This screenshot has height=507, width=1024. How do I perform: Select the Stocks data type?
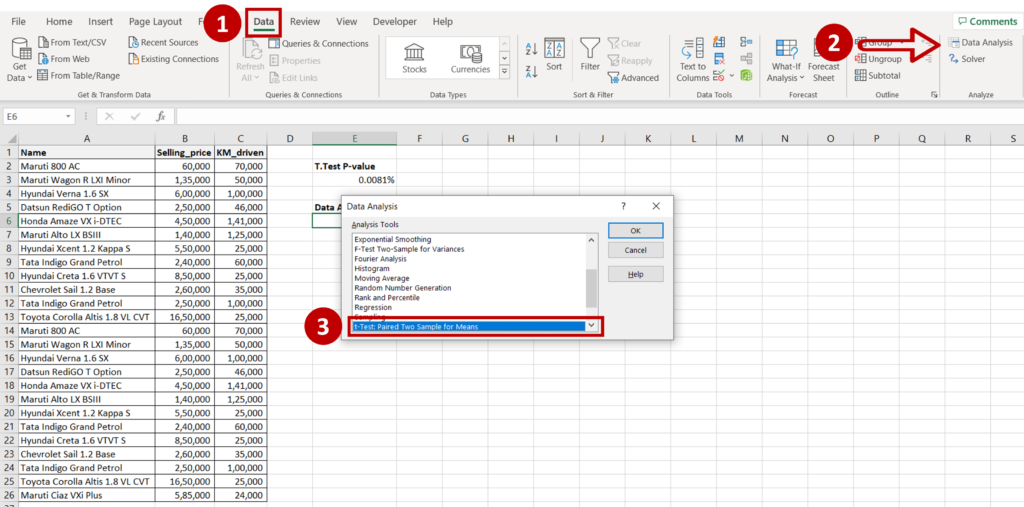click(414, 59)
